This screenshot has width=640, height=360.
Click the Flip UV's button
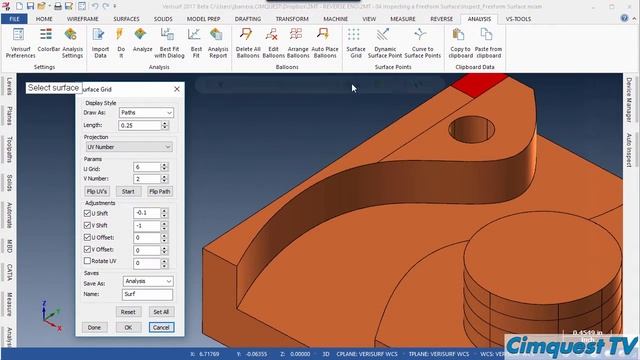tap(97, 191)
